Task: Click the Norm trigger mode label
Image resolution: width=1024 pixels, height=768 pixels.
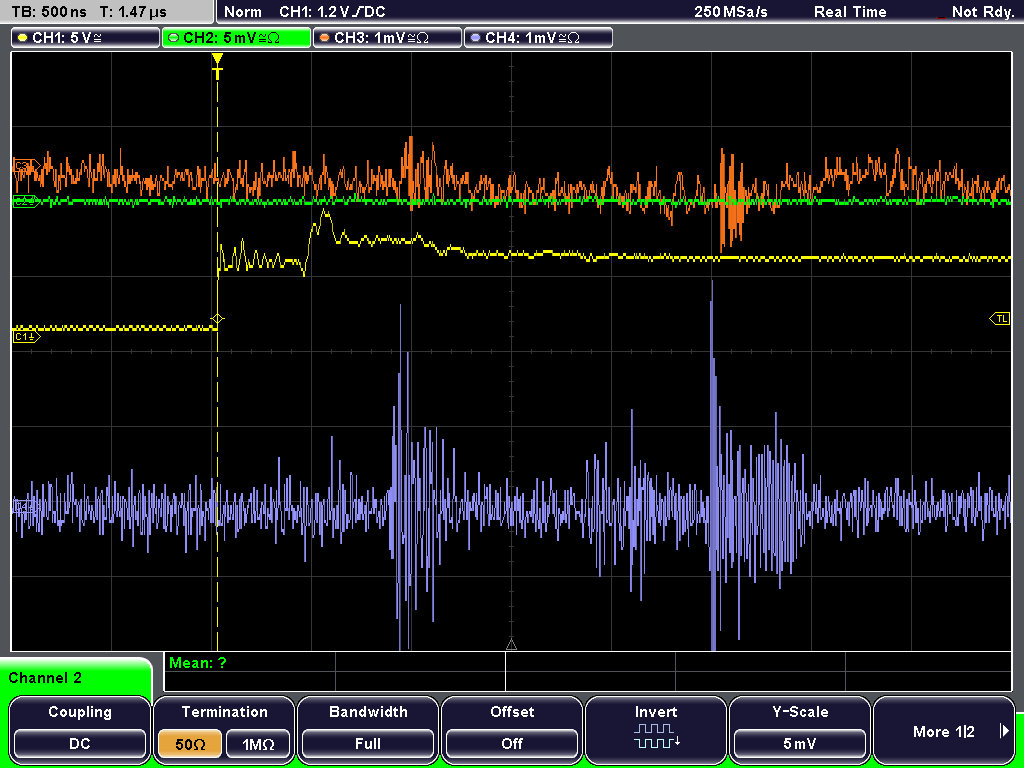Action: pos(243,12)
